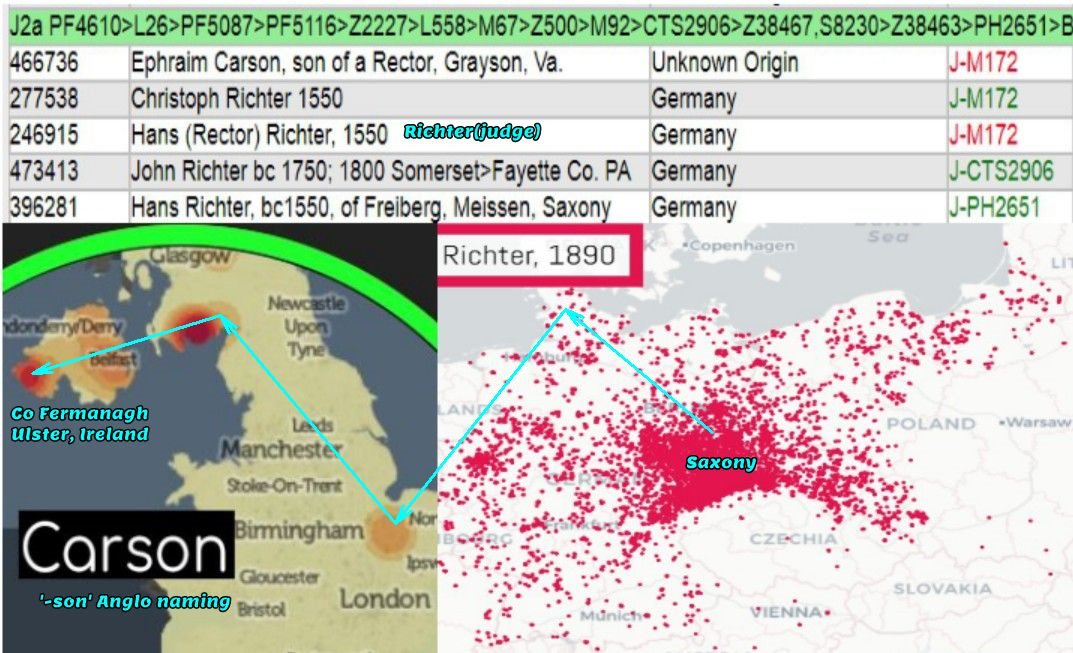Select kit number 473413
Viewport: 1073px width, 653px height.
pyautogui.click(x=44, y=171)
